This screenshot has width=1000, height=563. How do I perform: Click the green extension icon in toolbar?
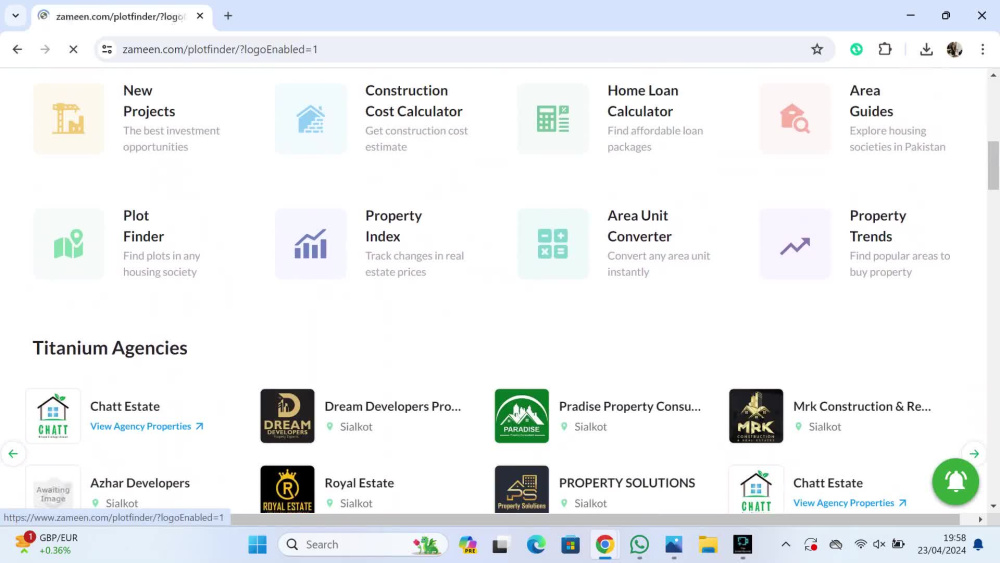click(857, 49)
